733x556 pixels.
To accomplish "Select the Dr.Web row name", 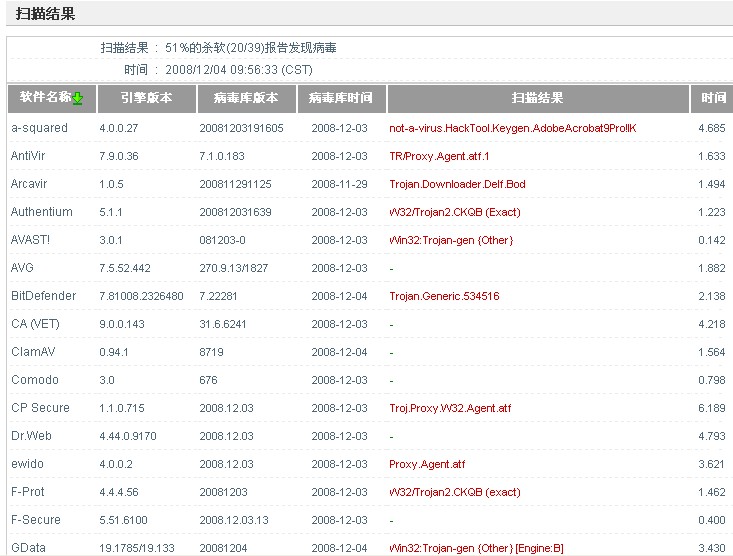I will tap(31, 436).
